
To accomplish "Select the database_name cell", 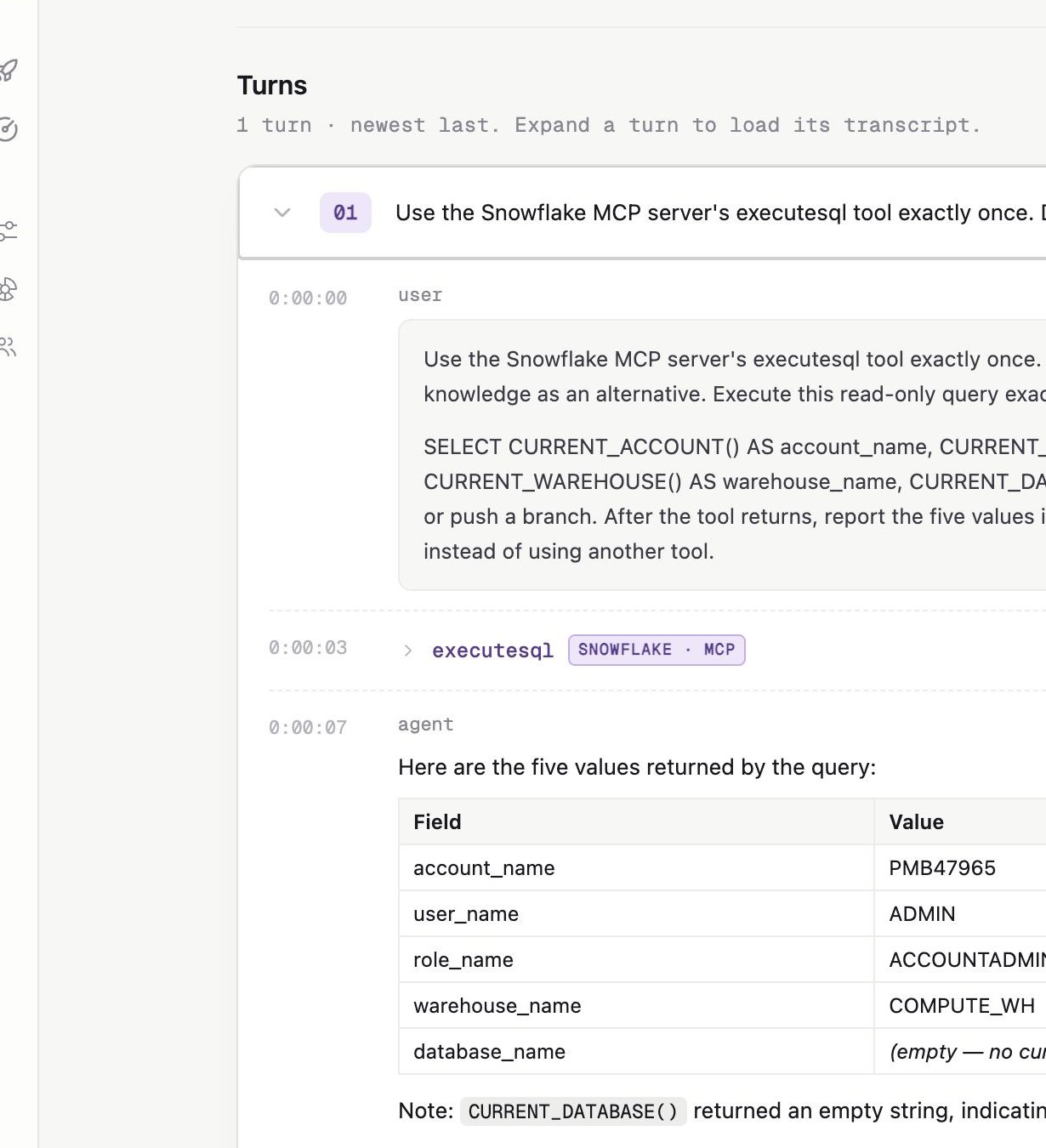I will pyautogui.click(x=636, y=1052).
